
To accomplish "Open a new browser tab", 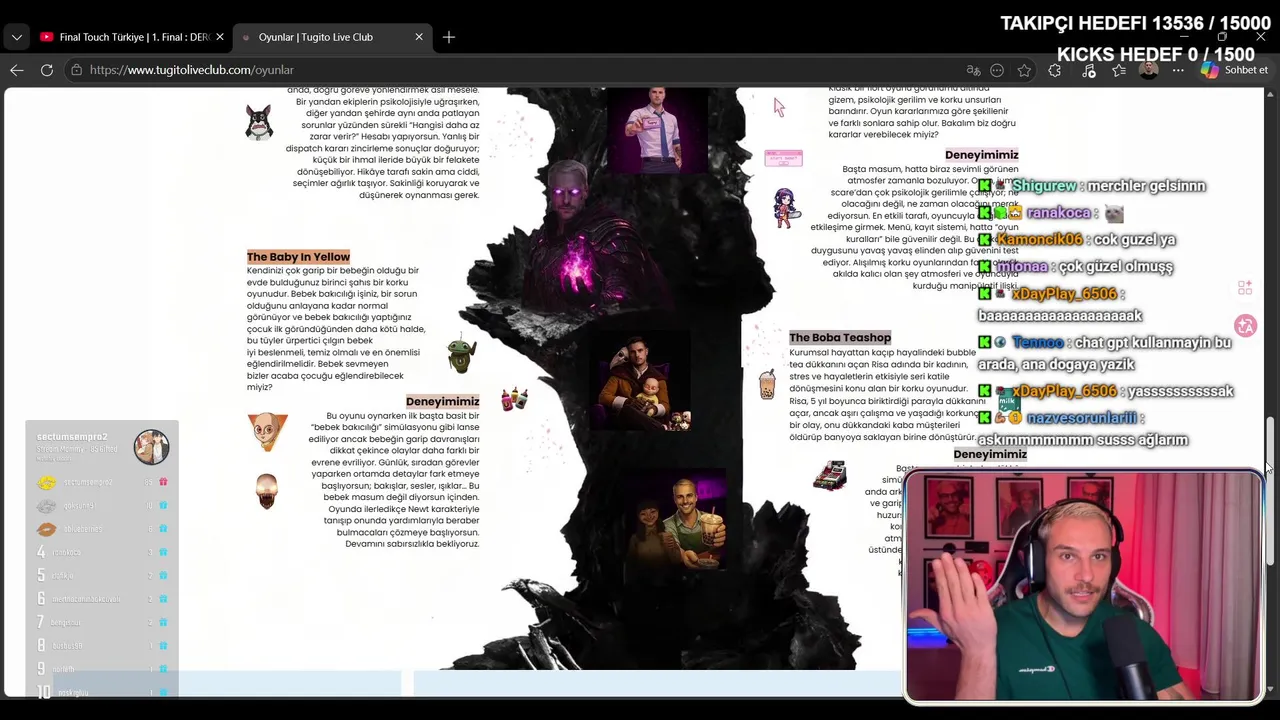I will pos(449,37).
